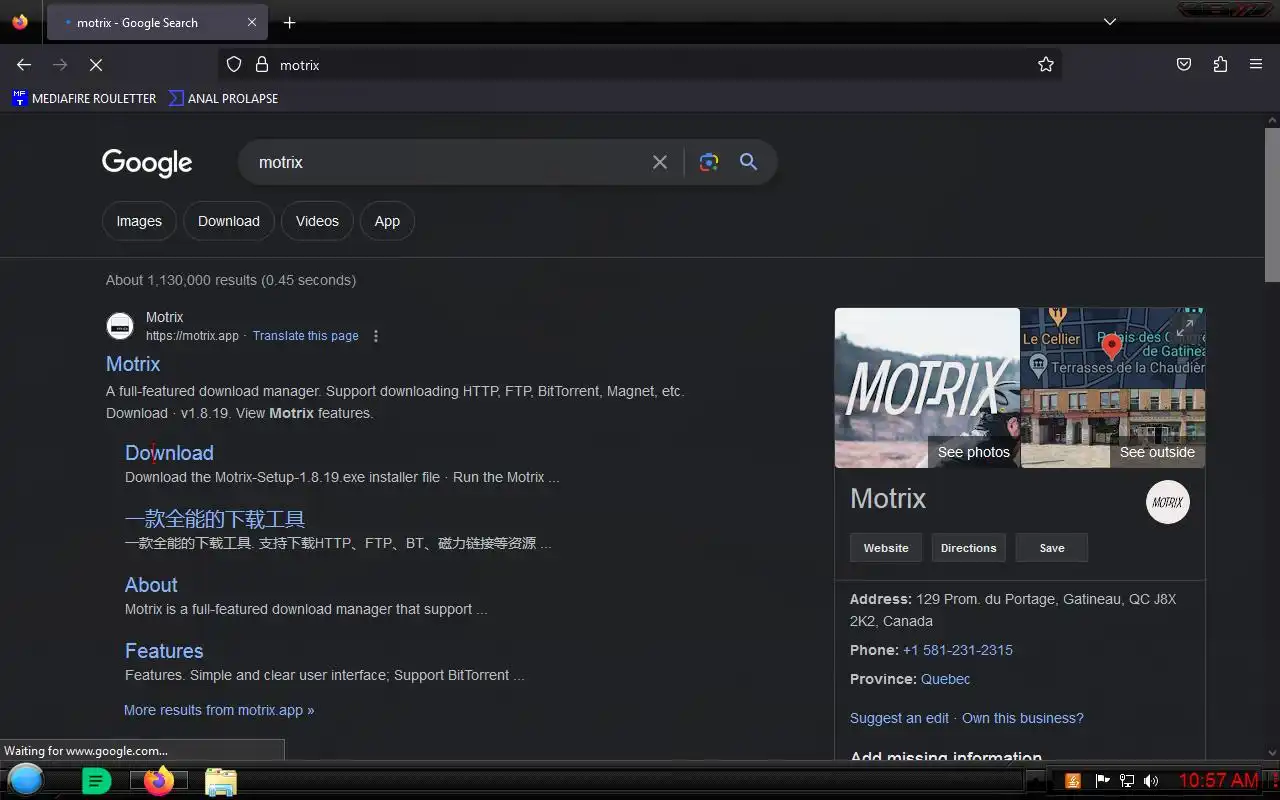Click the volume speaker tray icon
Screen dimensions: 1280x800
[1151, 781]
